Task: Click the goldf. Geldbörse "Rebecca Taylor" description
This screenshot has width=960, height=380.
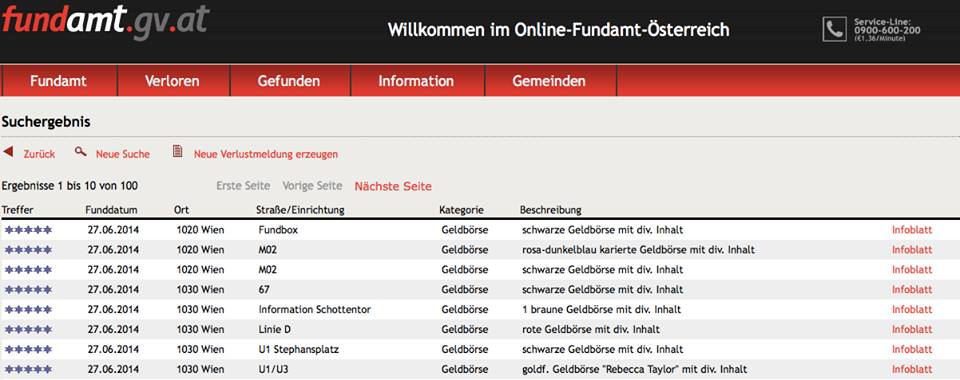Action: (x=634, y=370)
